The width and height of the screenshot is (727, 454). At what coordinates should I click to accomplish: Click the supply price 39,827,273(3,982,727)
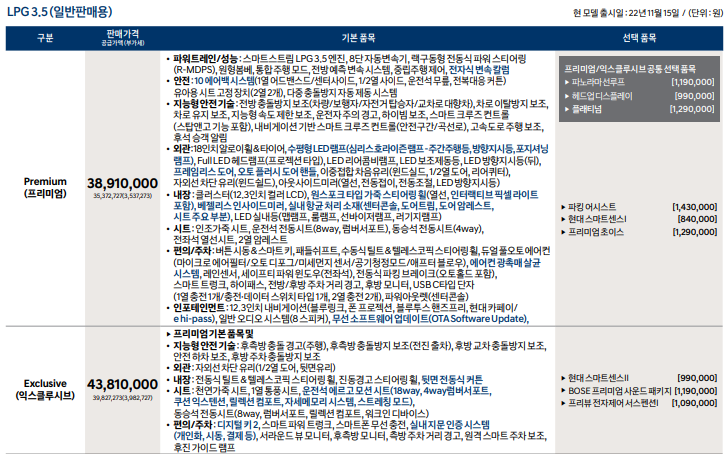pyautogui.click(x=122, y=397)
